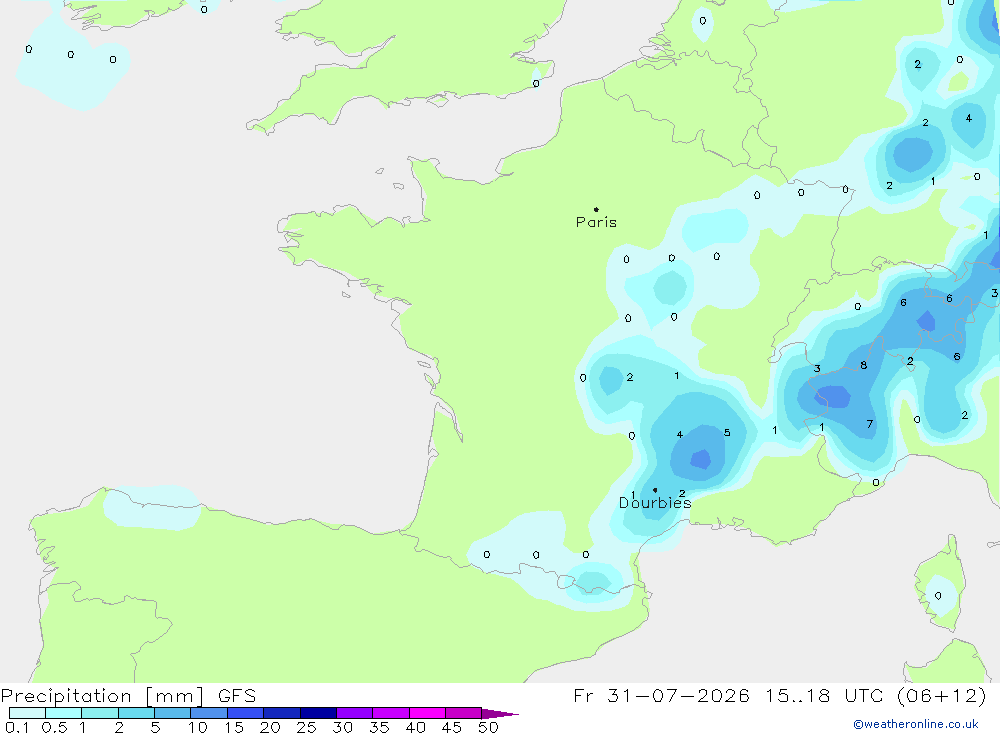
Task: Pick the 2–5 mm legend swatch
Action: point(136,713)
